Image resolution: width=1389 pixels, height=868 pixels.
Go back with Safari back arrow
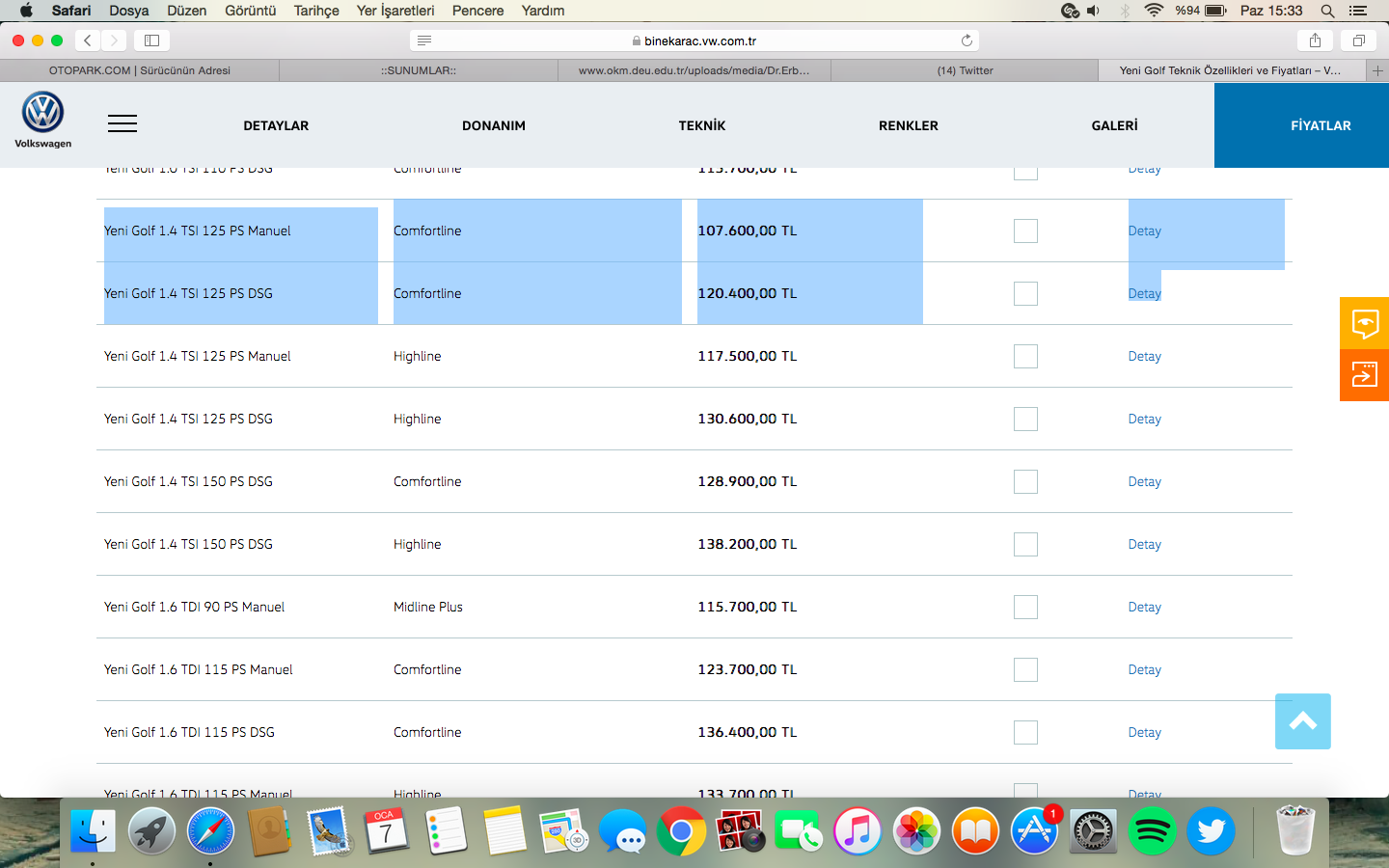(x=88, y=41)
